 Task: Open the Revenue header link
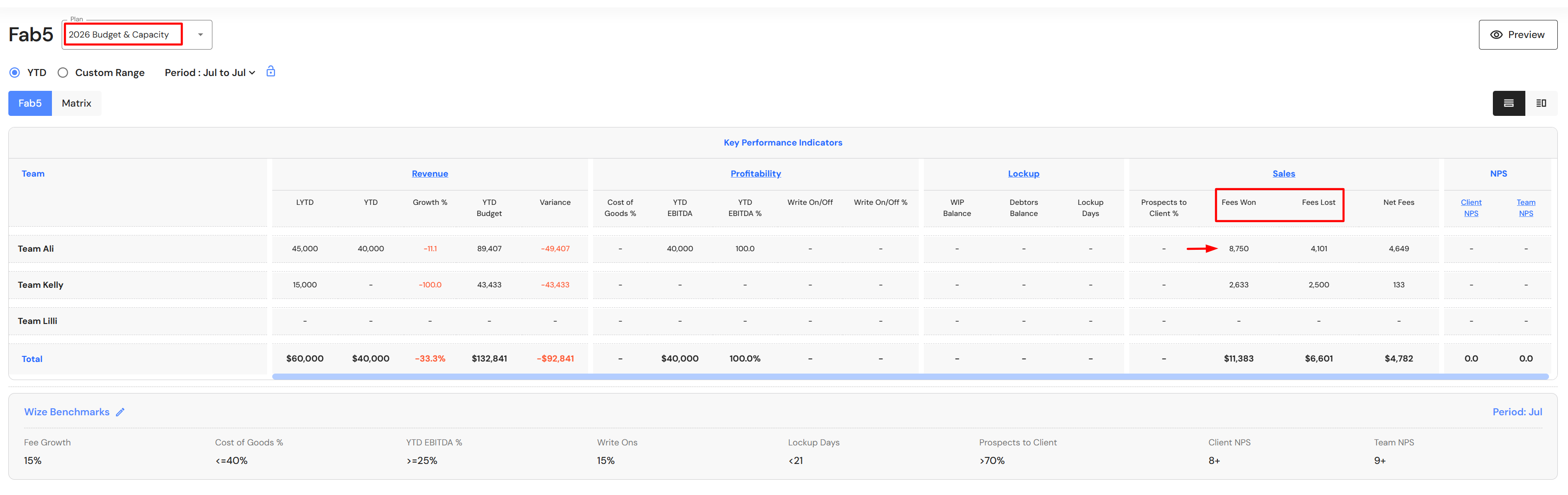430,174
